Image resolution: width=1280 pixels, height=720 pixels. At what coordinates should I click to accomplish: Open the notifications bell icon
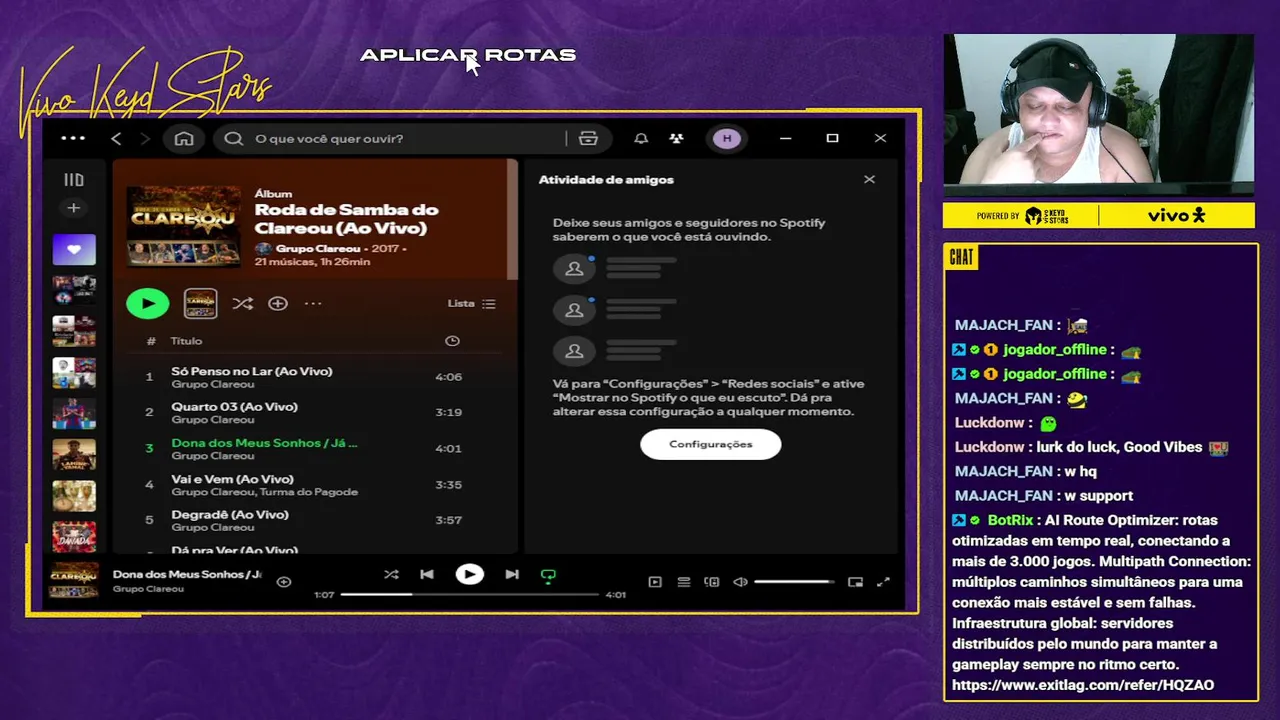641,138
